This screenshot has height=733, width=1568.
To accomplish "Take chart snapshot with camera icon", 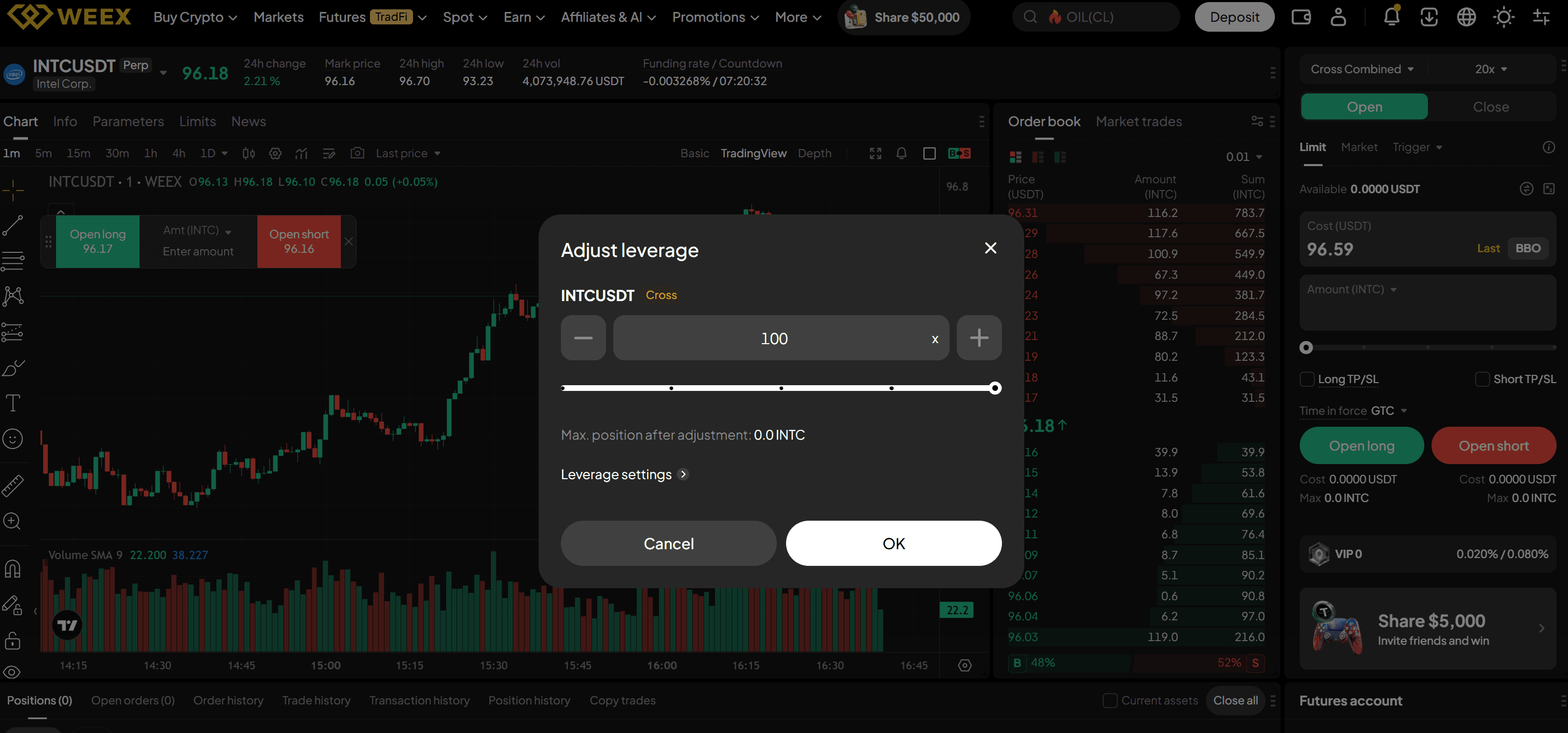I will 357,153.
